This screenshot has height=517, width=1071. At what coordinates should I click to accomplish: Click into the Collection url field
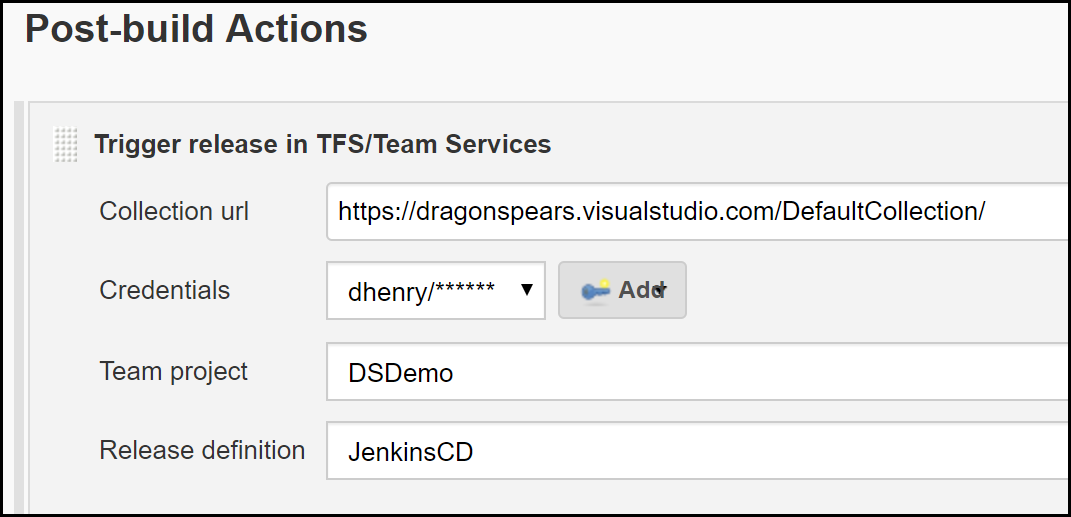pos(697,212)
